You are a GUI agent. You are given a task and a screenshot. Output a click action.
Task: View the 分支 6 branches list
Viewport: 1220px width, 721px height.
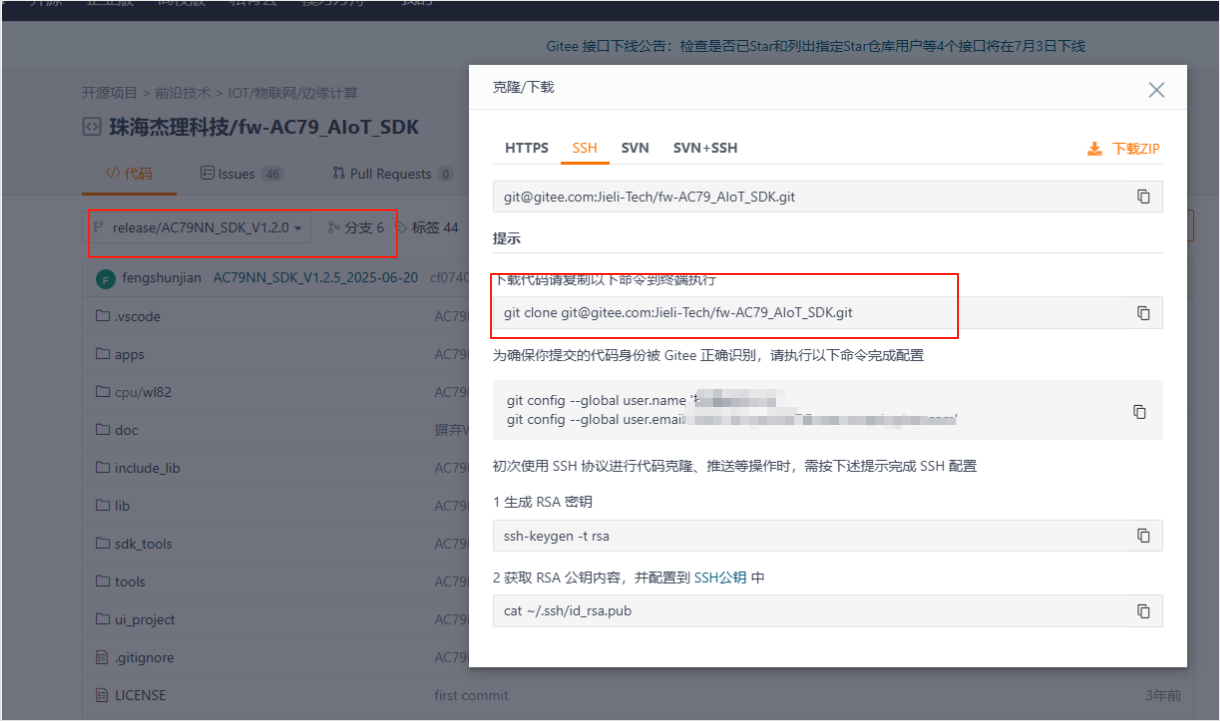click(356, 228)
